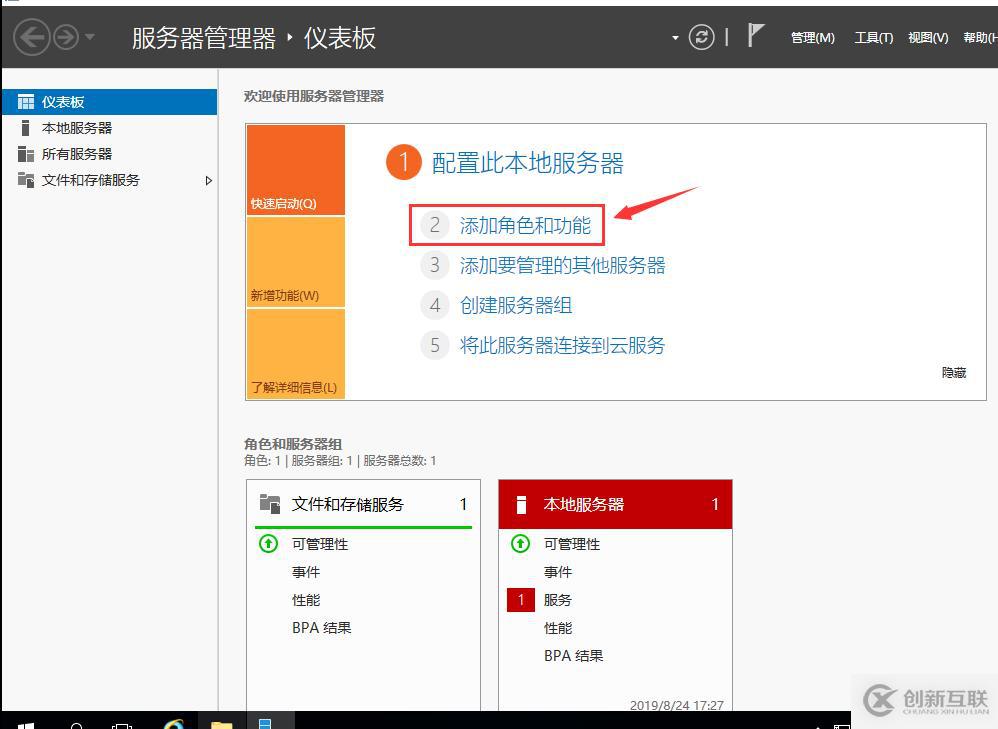Click 可管理性 in 文件和存储服务 tile
Screen dimensions: 998x729
(x=320, y=544)
